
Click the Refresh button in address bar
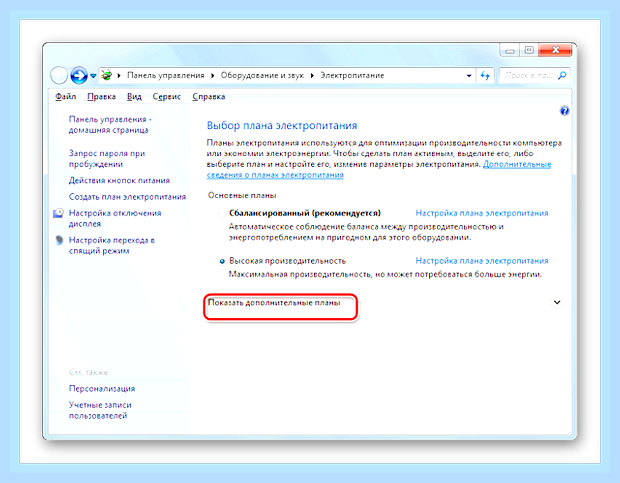click(485, 75)
